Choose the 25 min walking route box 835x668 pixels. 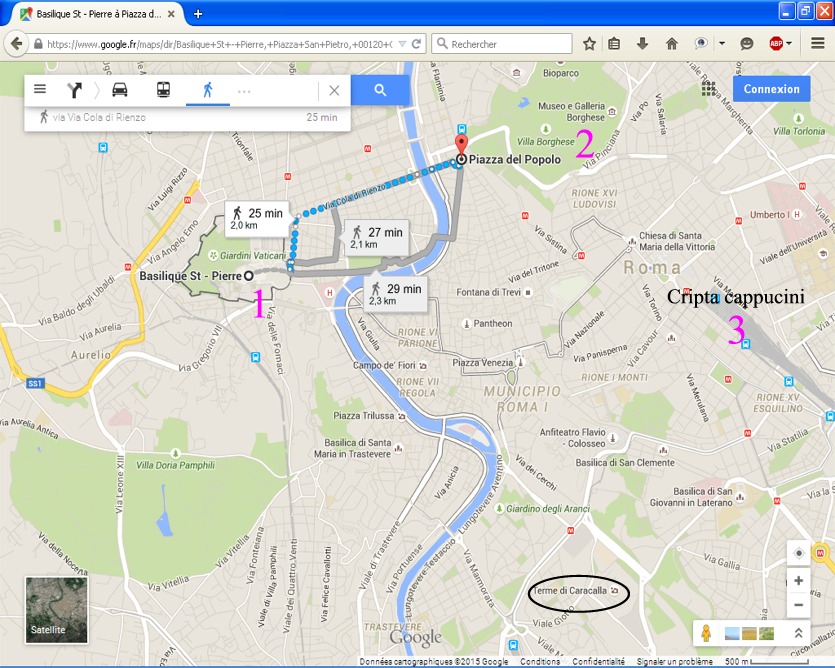pos(257,218)
